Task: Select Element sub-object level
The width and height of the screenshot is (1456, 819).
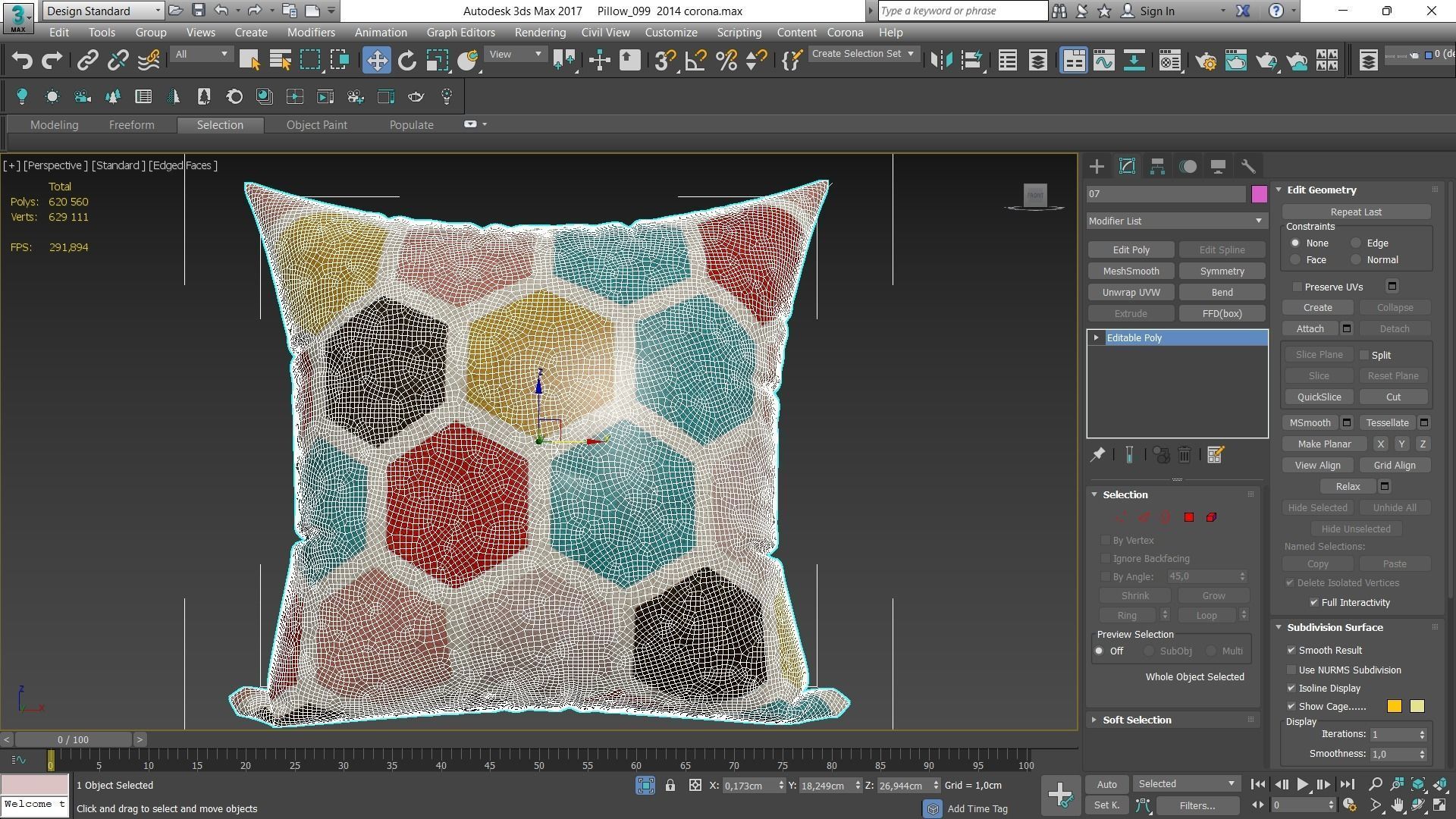Action: point(1211,517)
